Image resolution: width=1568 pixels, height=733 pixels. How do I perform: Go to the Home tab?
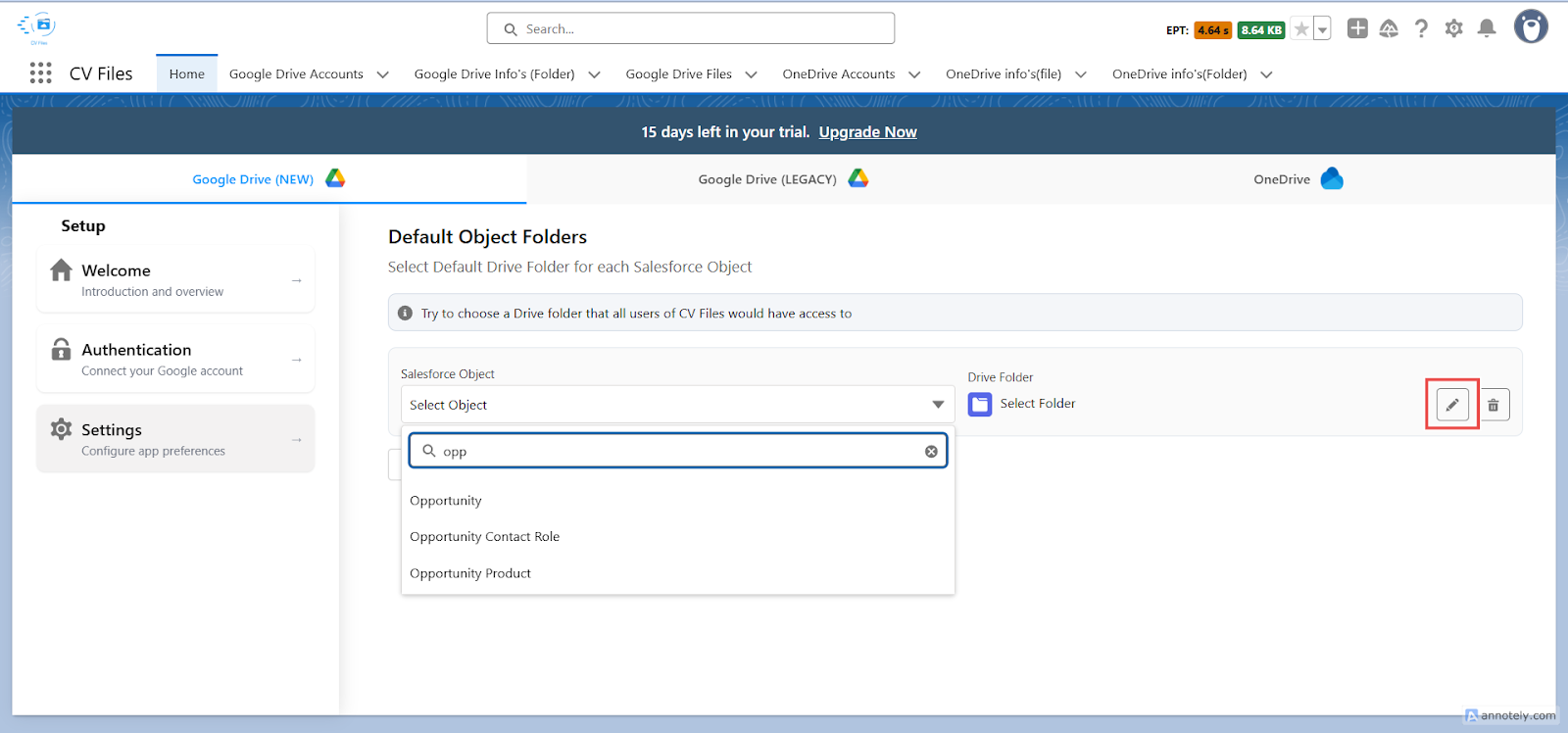point(186,73)
